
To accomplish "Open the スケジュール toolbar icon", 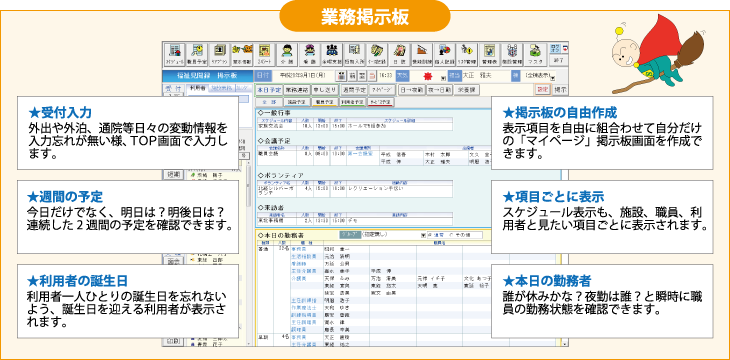I will point(174,55).
